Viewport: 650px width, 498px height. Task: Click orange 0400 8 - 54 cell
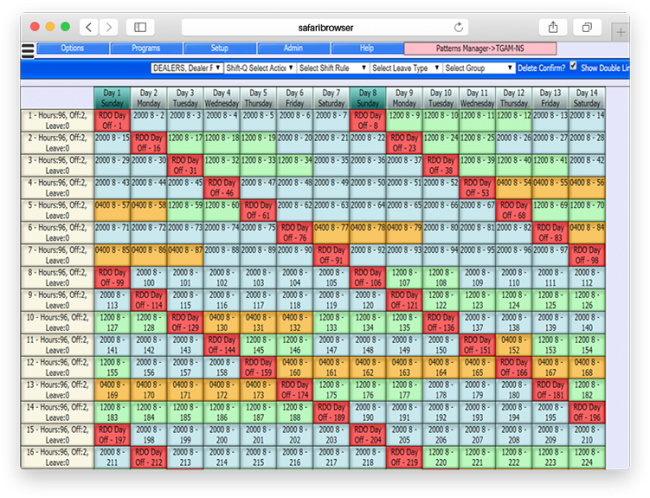point(514,188)
